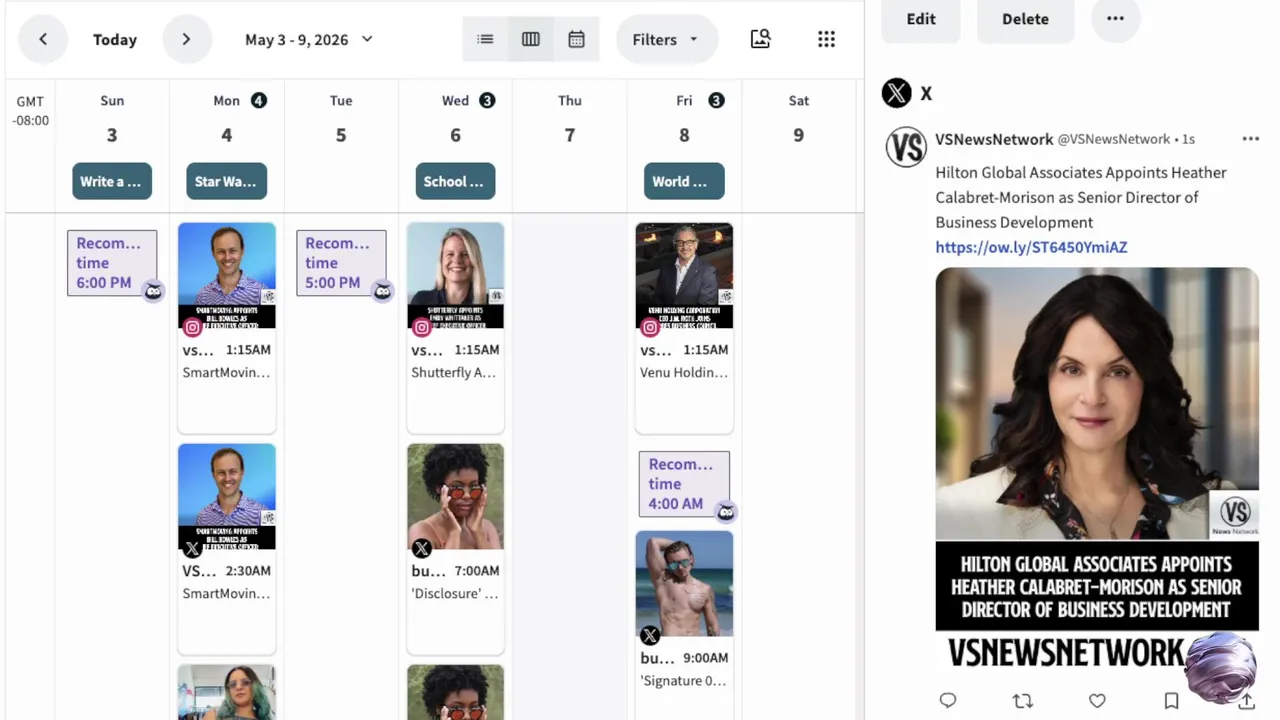Image resolution: width=1280 pixels, height=720 pixels.
Task: Click X badge on Friday 9:00AM post
Action: tap(650, 635)
